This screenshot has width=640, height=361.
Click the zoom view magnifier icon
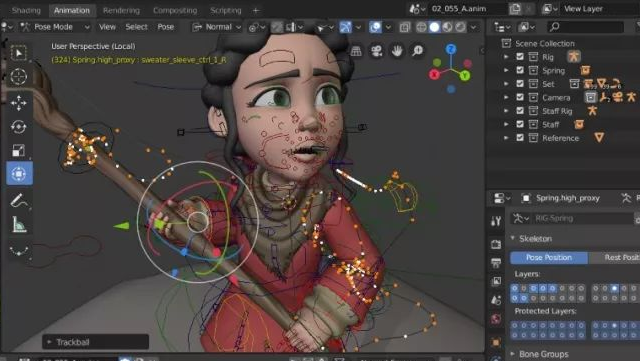[x=418, y=51]
